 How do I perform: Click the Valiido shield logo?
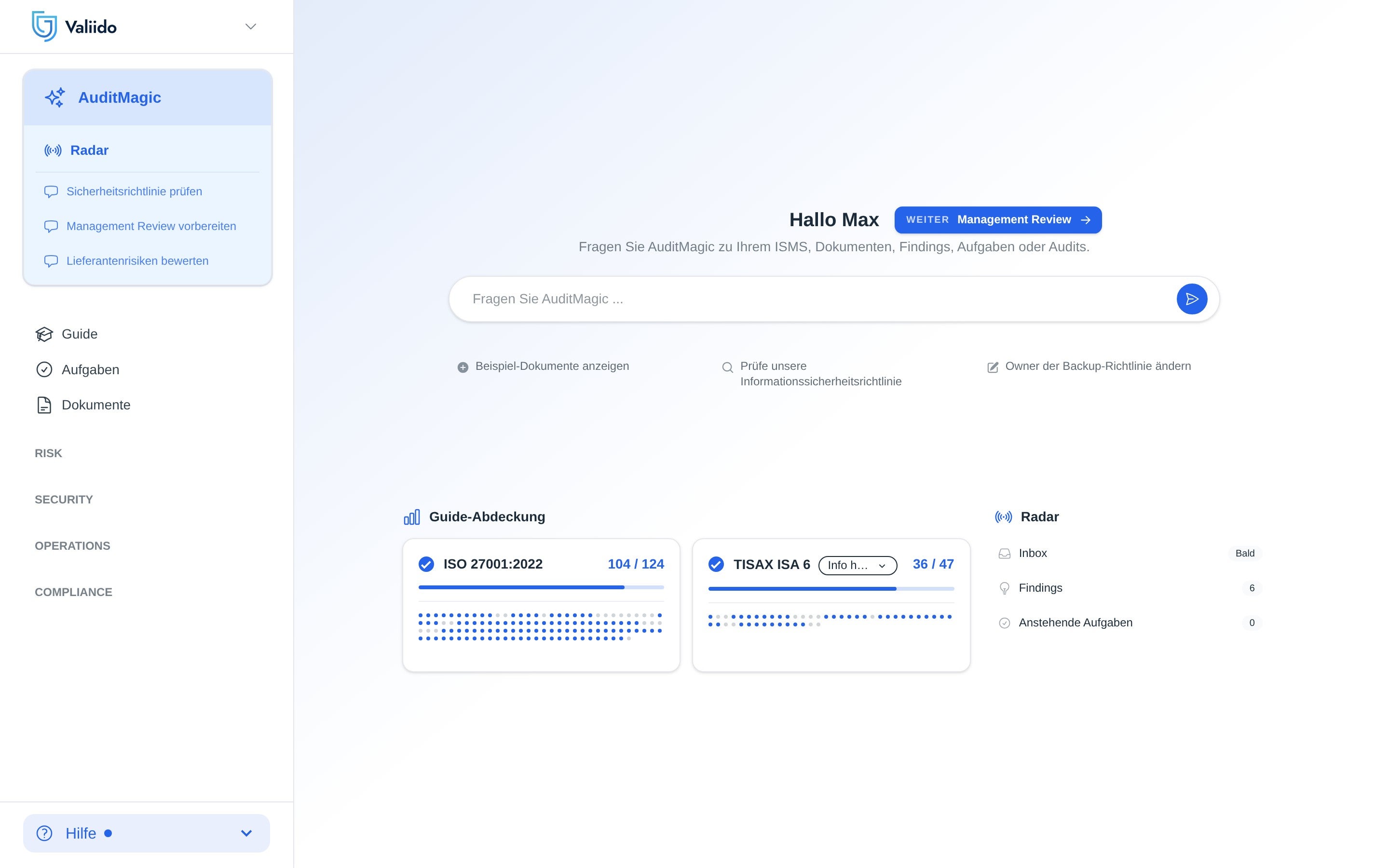[44, 27]
